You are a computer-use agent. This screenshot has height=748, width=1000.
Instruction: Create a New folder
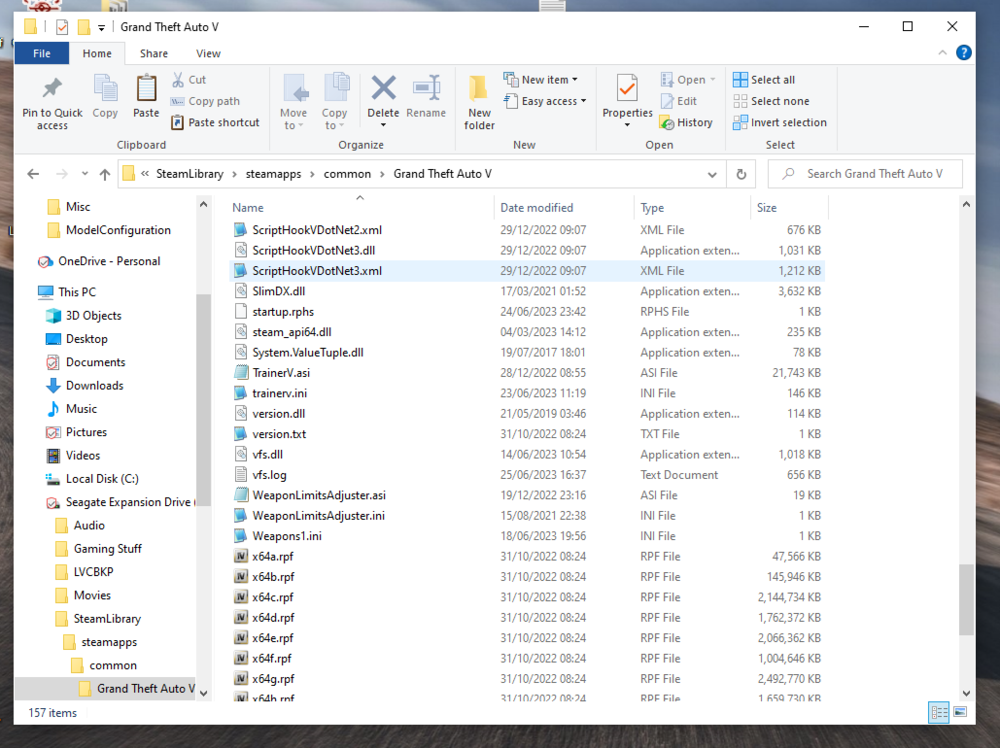479,99
